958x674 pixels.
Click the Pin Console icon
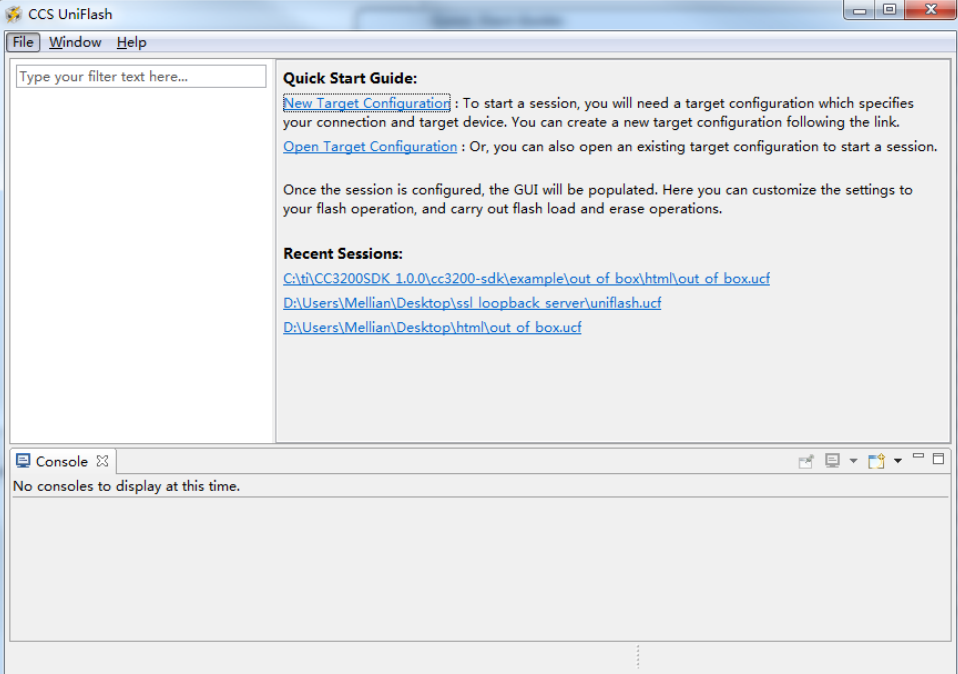point(806,461)
